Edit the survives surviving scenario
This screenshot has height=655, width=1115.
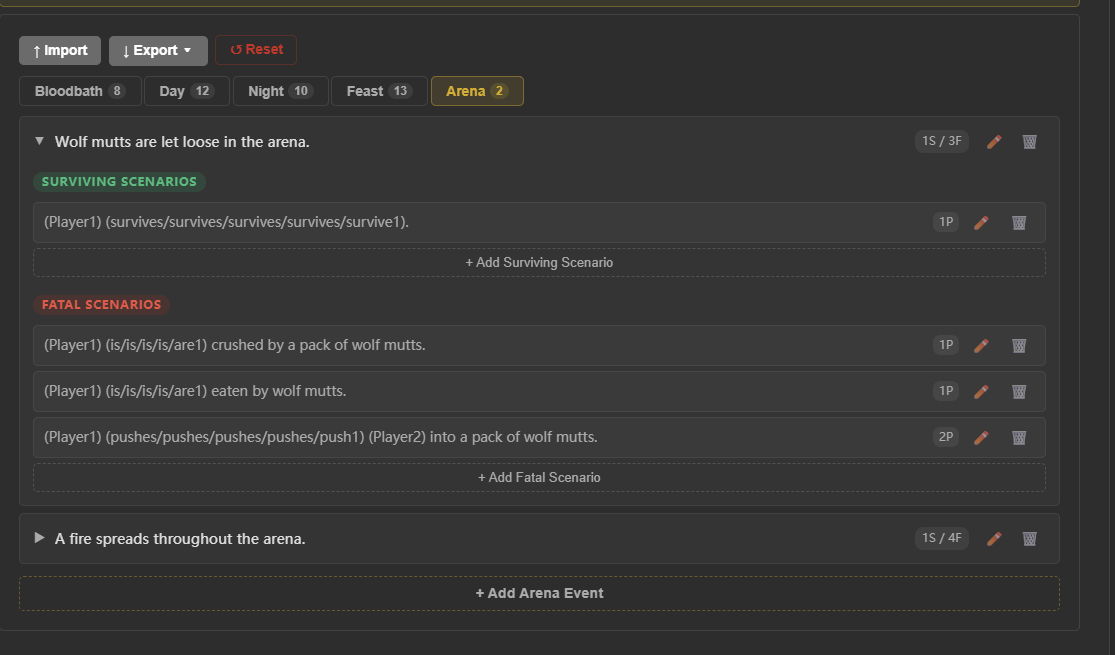(x=981, y=222)
